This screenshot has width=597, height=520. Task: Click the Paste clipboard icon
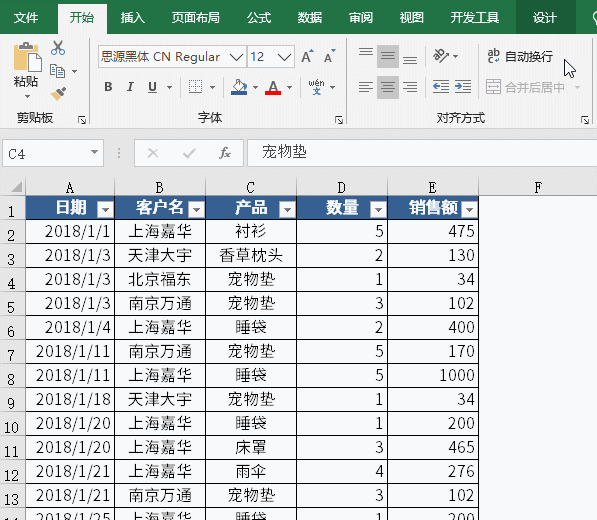27,57
